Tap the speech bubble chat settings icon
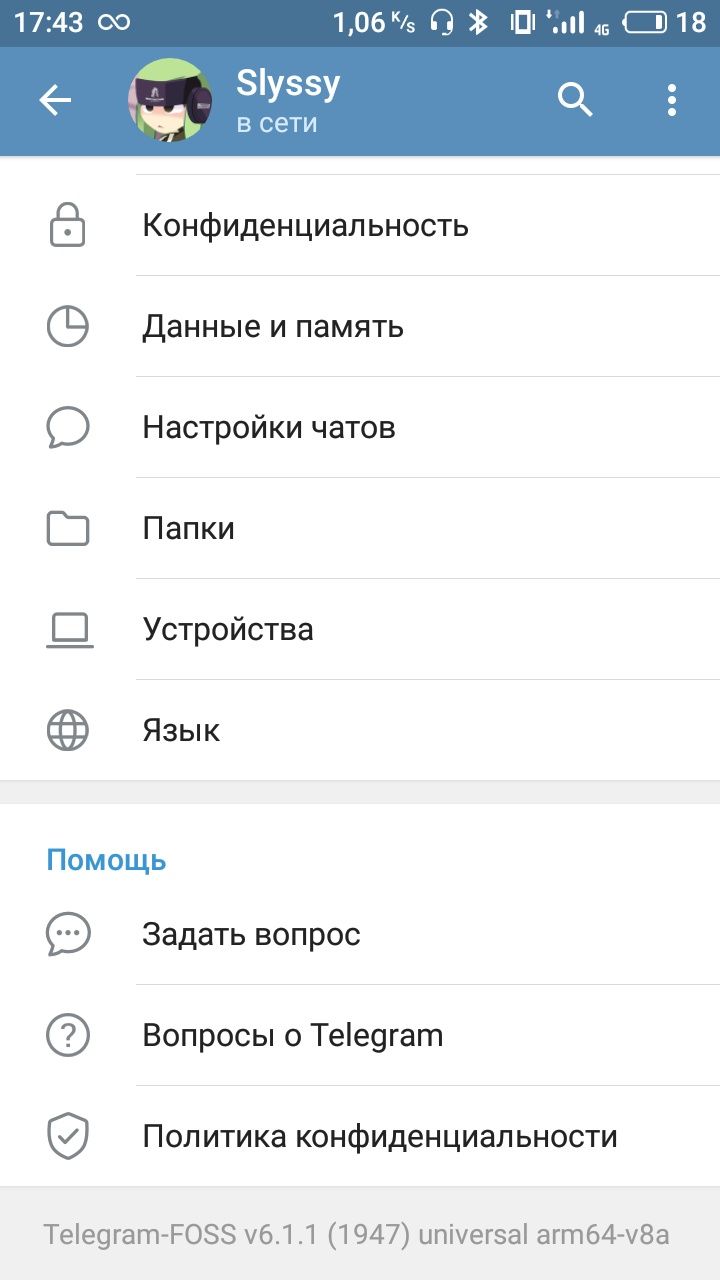720x1280 pixels. 68,428
